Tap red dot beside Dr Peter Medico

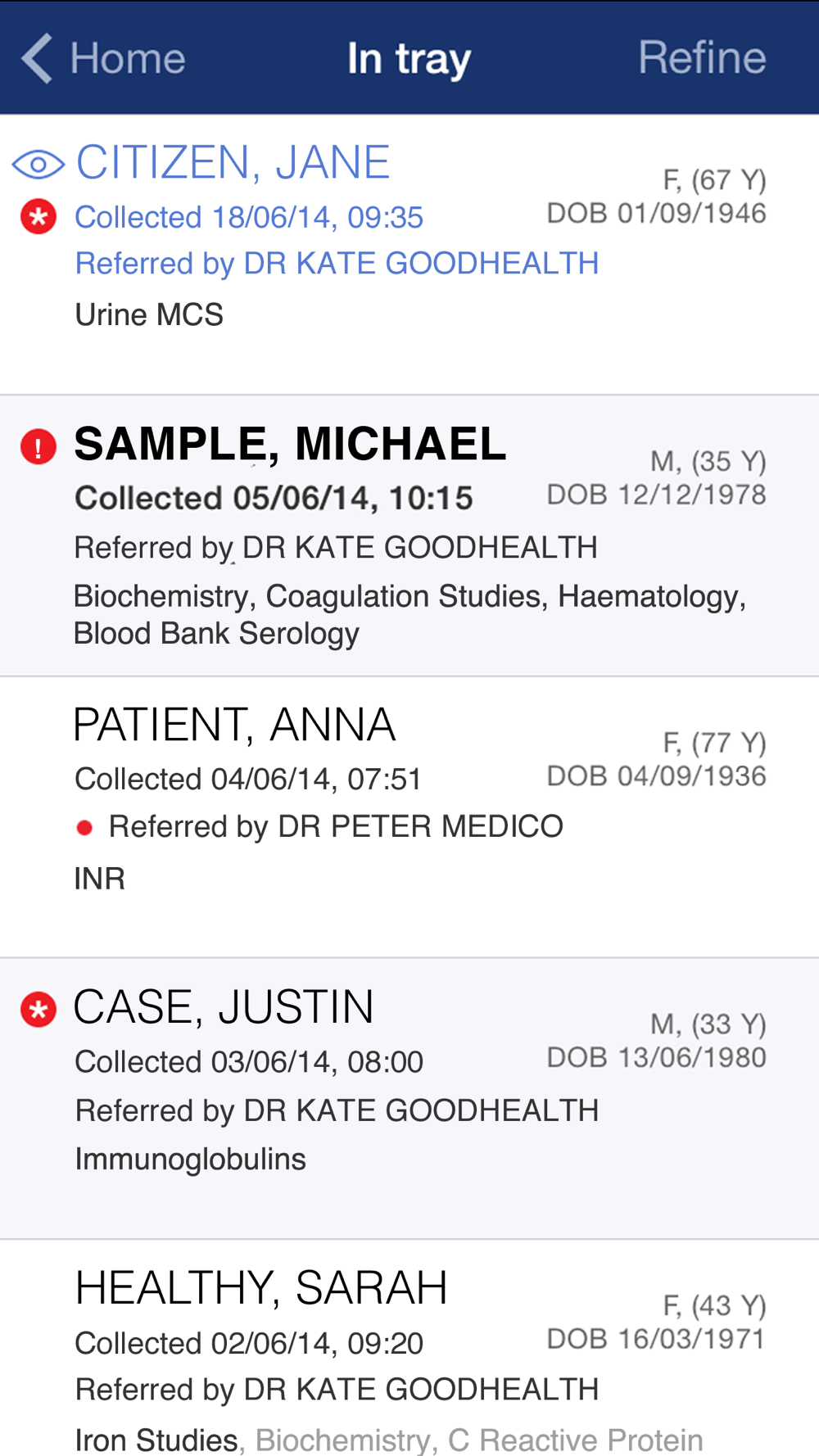pos(84,828)
